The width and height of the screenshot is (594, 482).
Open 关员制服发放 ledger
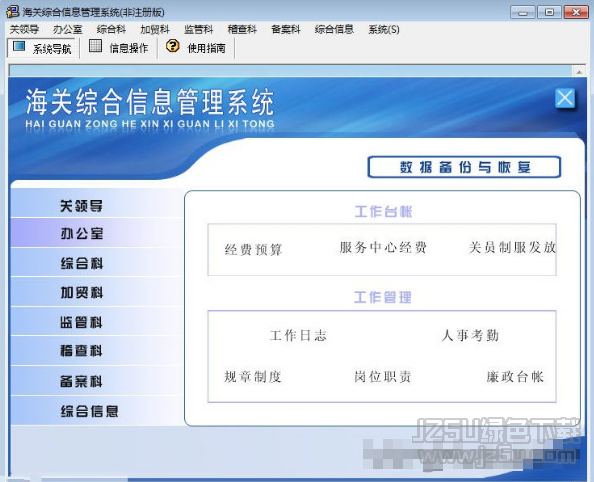(x=512, y=247)
